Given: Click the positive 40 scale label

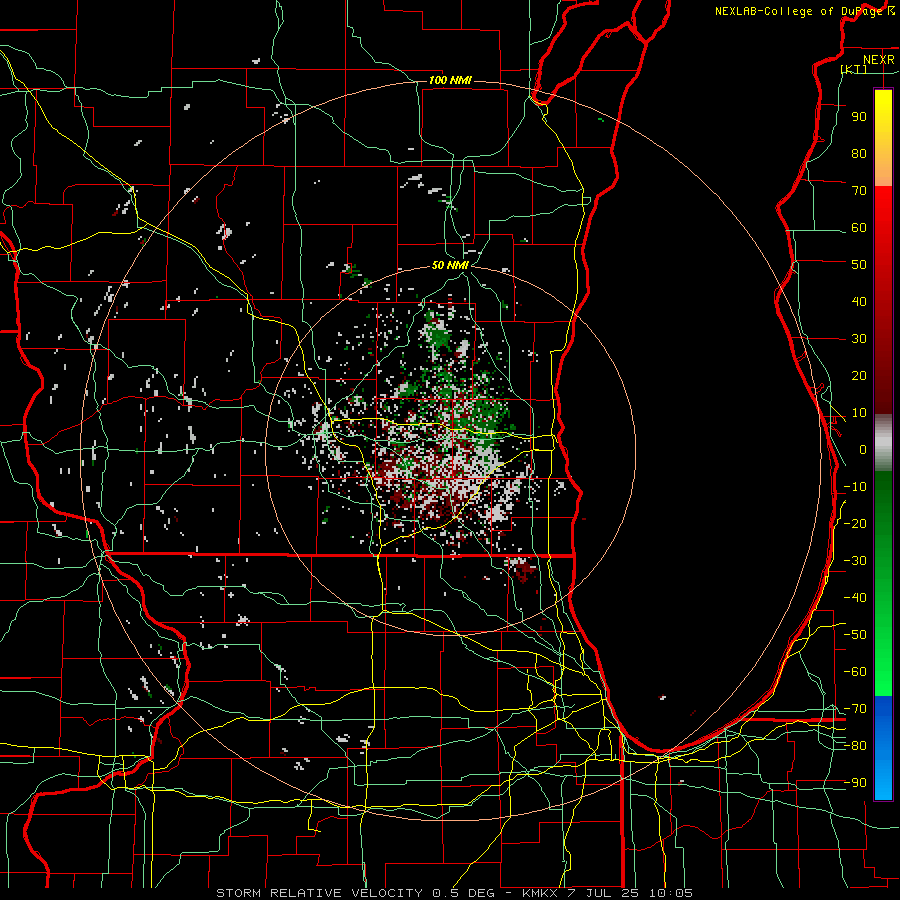Looking at the screenshot, I should pyautogui.click(x=859, y=302).
